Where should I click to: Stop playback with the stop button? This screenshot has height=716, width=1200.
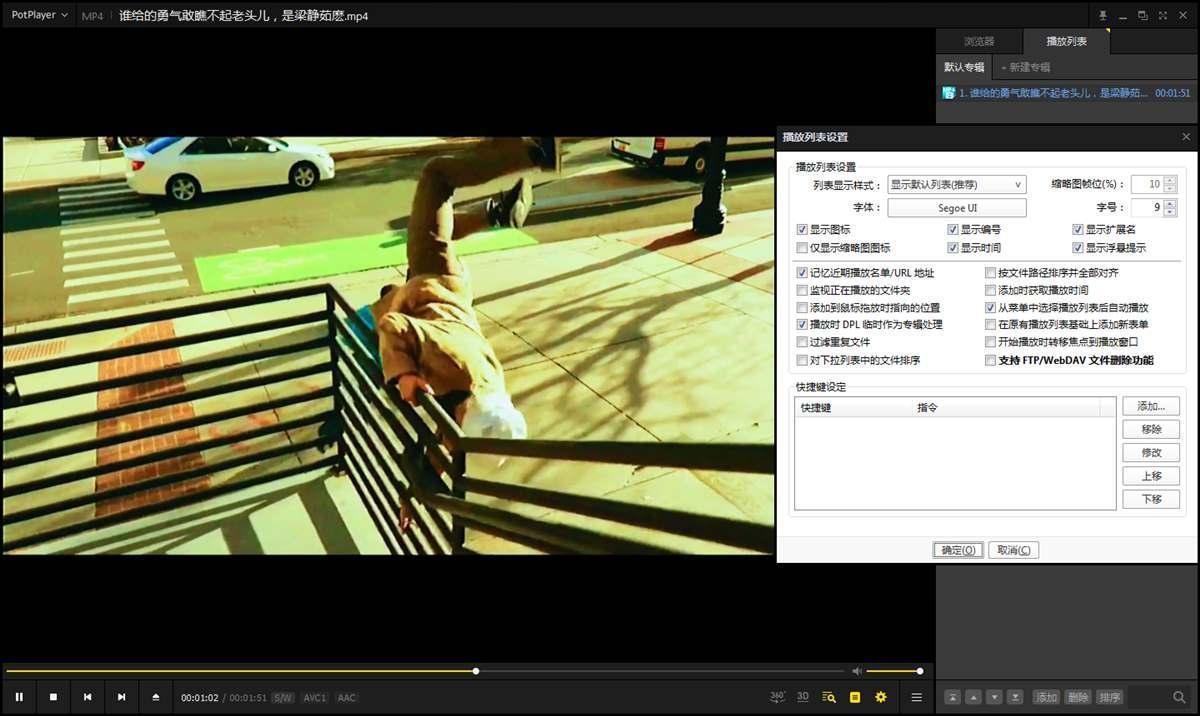click(x=53, y=697)
